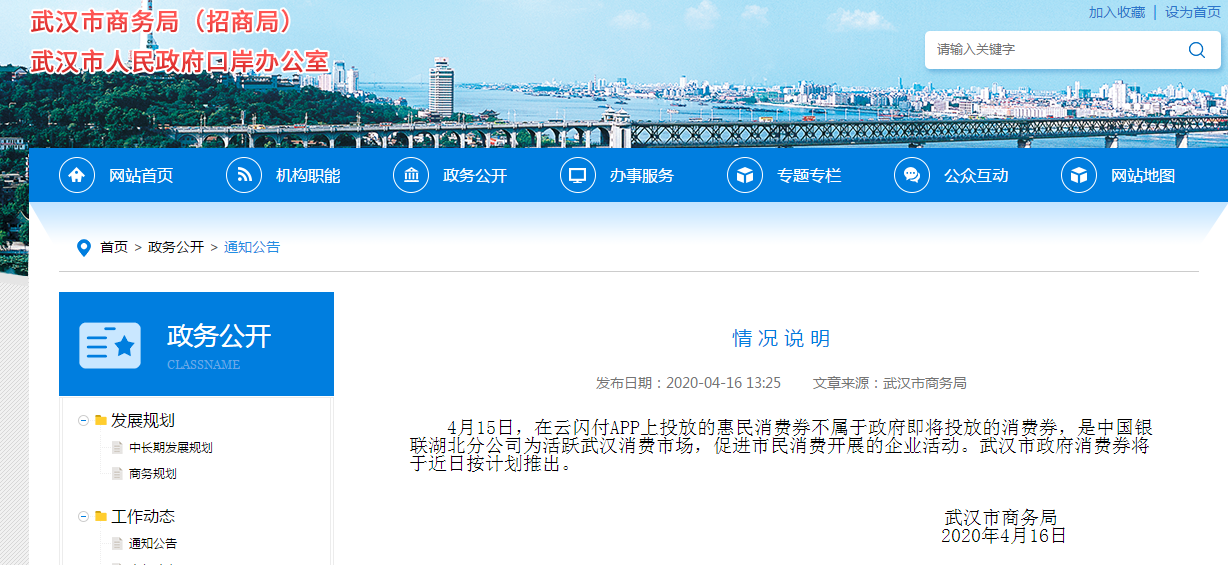Click the building icon beside 政务公开

click(411, 176)
